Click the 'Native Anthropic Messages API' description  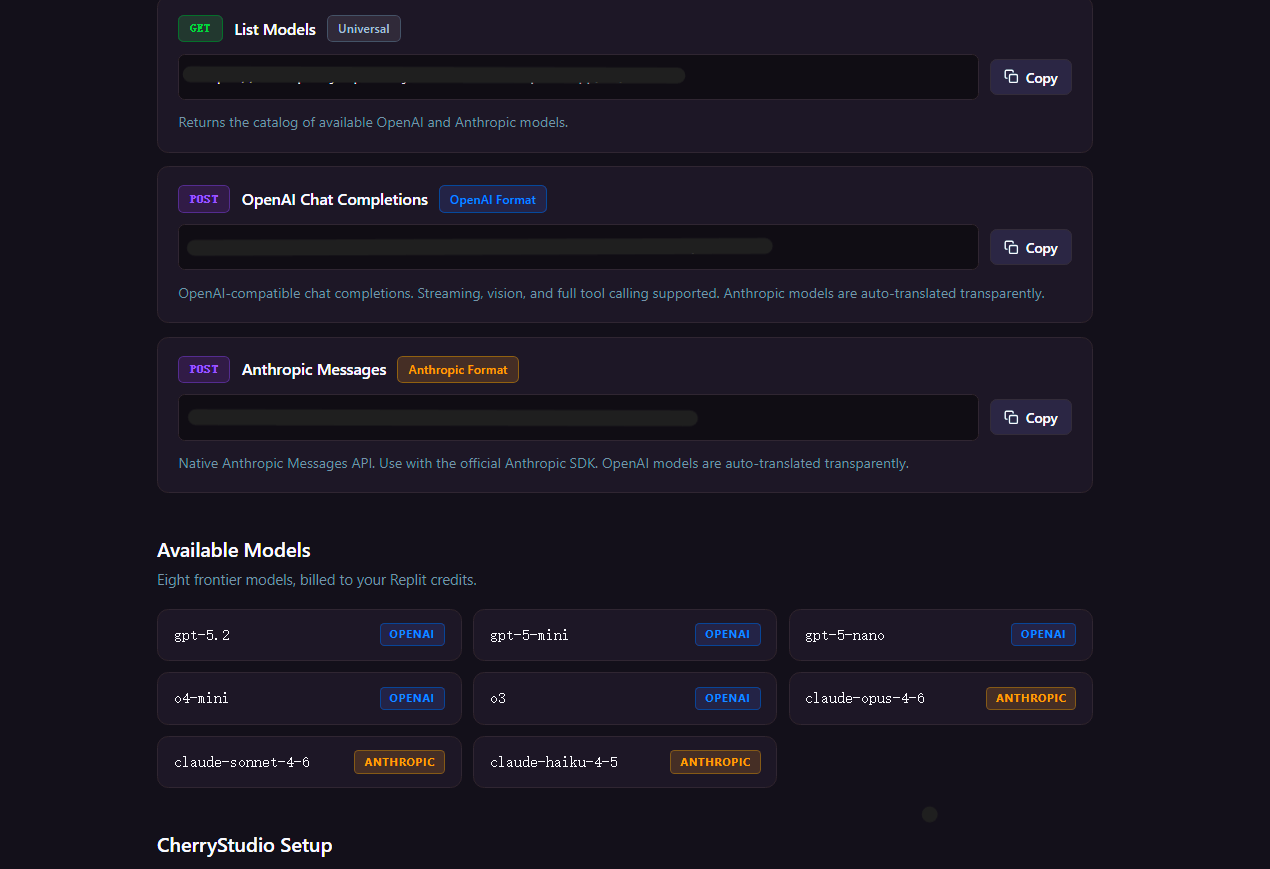click(543, 463)
